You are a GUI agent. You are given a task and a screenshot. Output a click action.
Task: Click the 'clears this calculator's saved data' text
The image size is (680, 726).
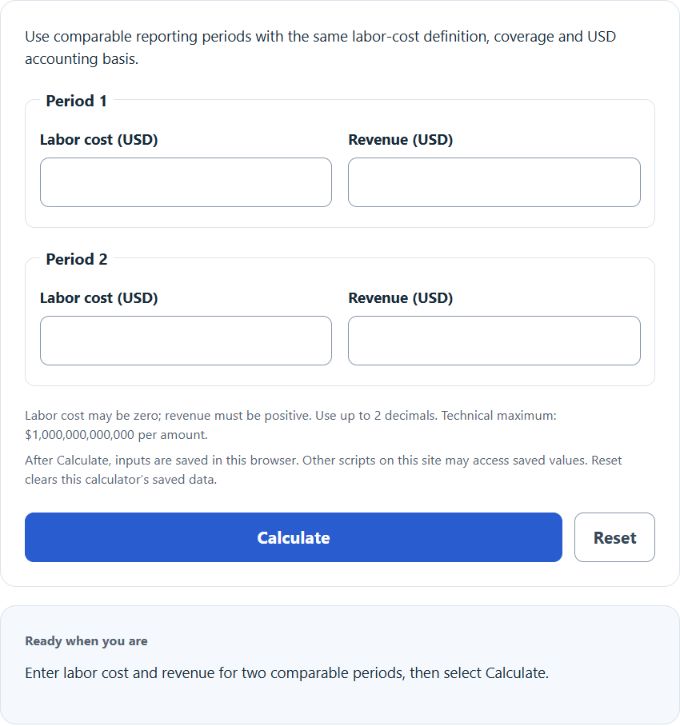tap(121, 480)
